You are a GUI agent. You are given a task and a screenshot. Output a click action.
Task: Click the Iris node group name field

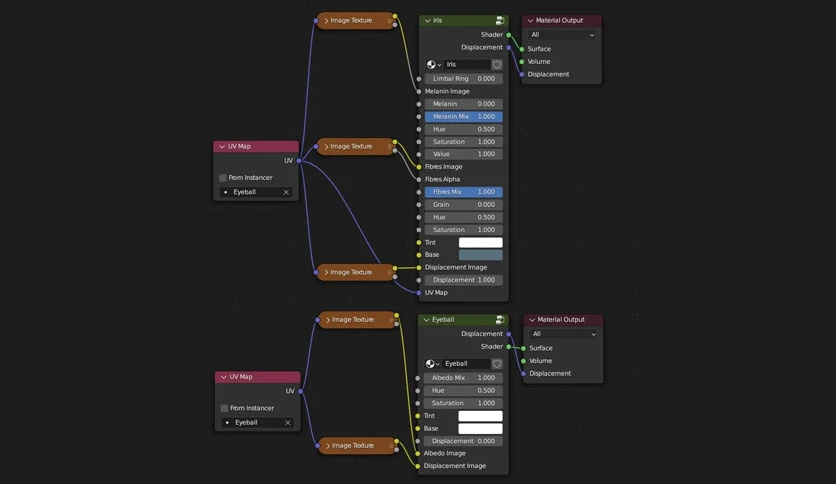click(467, 64)
